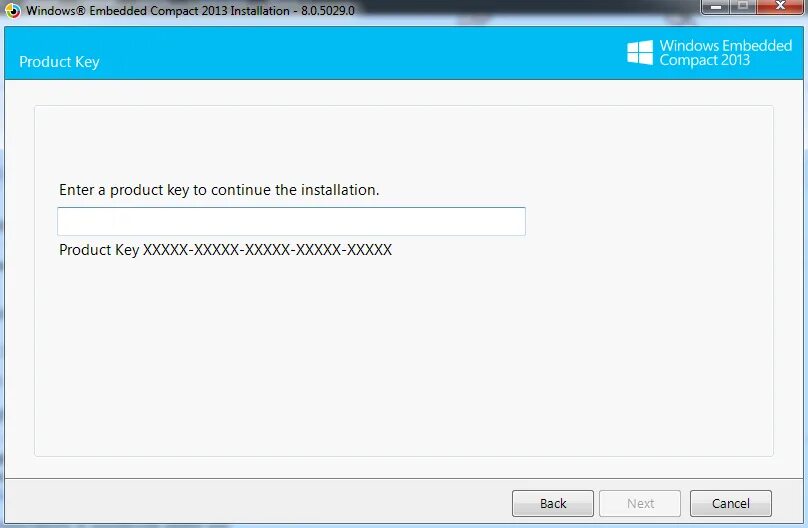Image resolution: width=808 pixels, height=528 pixels.
Task: Close the installation window
Action: pos(780,6)
